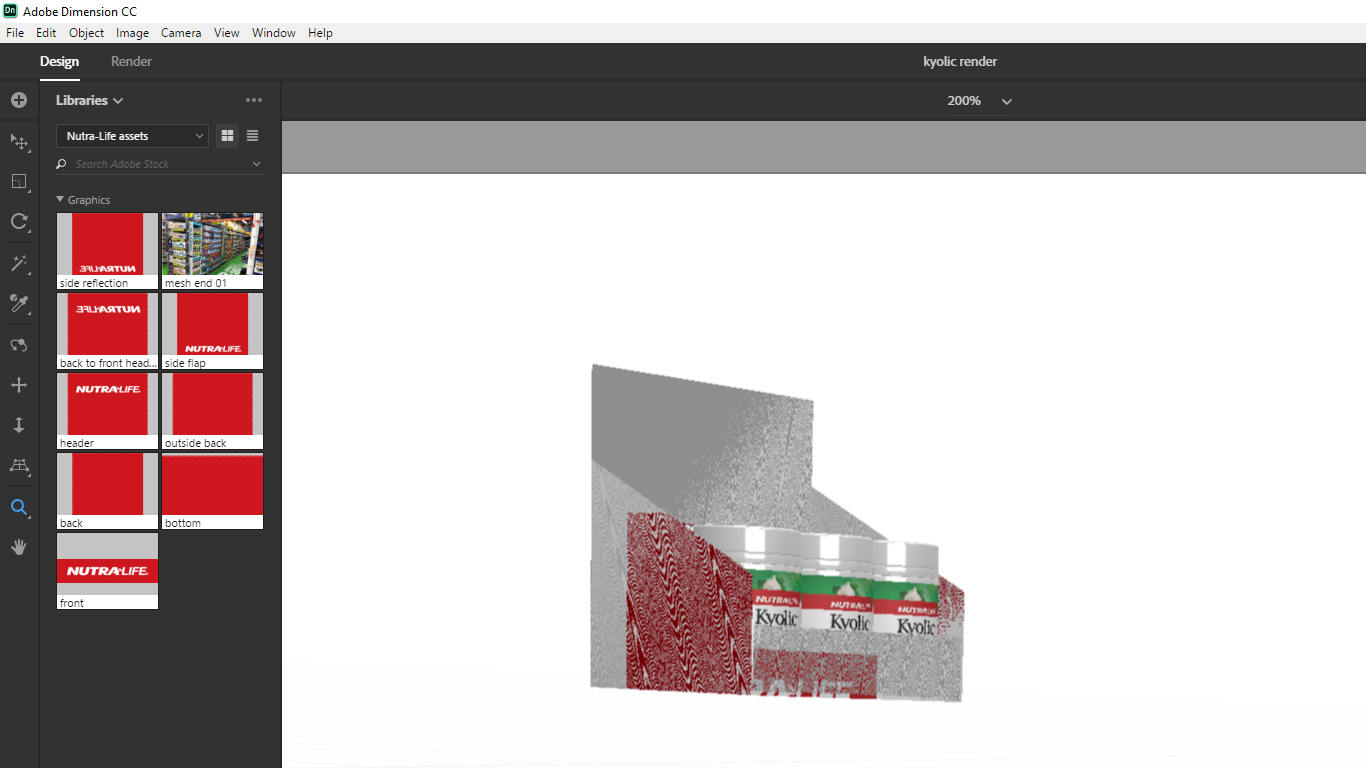Click the search magnifier icon in Libraries
1366x768 pixels.
[x=62, y=164]
